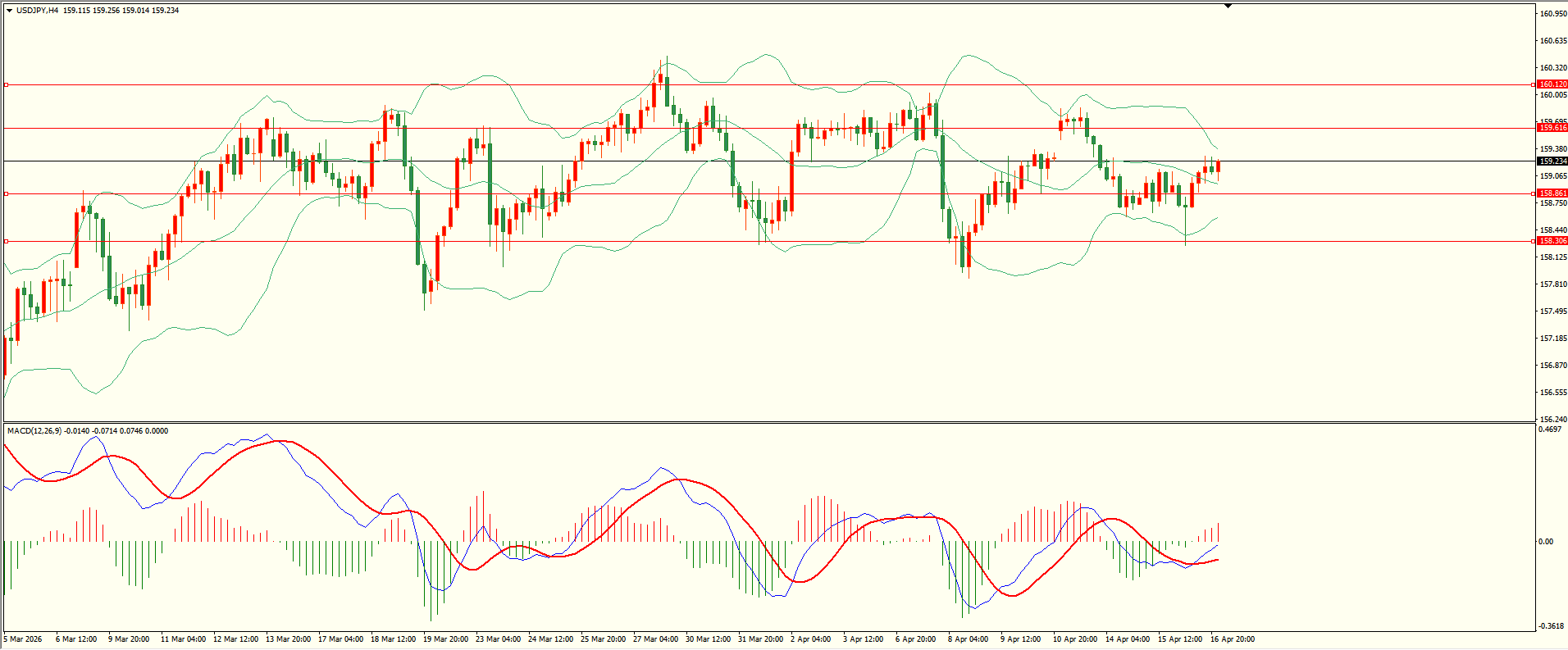Click the dropdown triangle beside USDJPY,H4
The image size is (1568, 650).
coord(9,11)
